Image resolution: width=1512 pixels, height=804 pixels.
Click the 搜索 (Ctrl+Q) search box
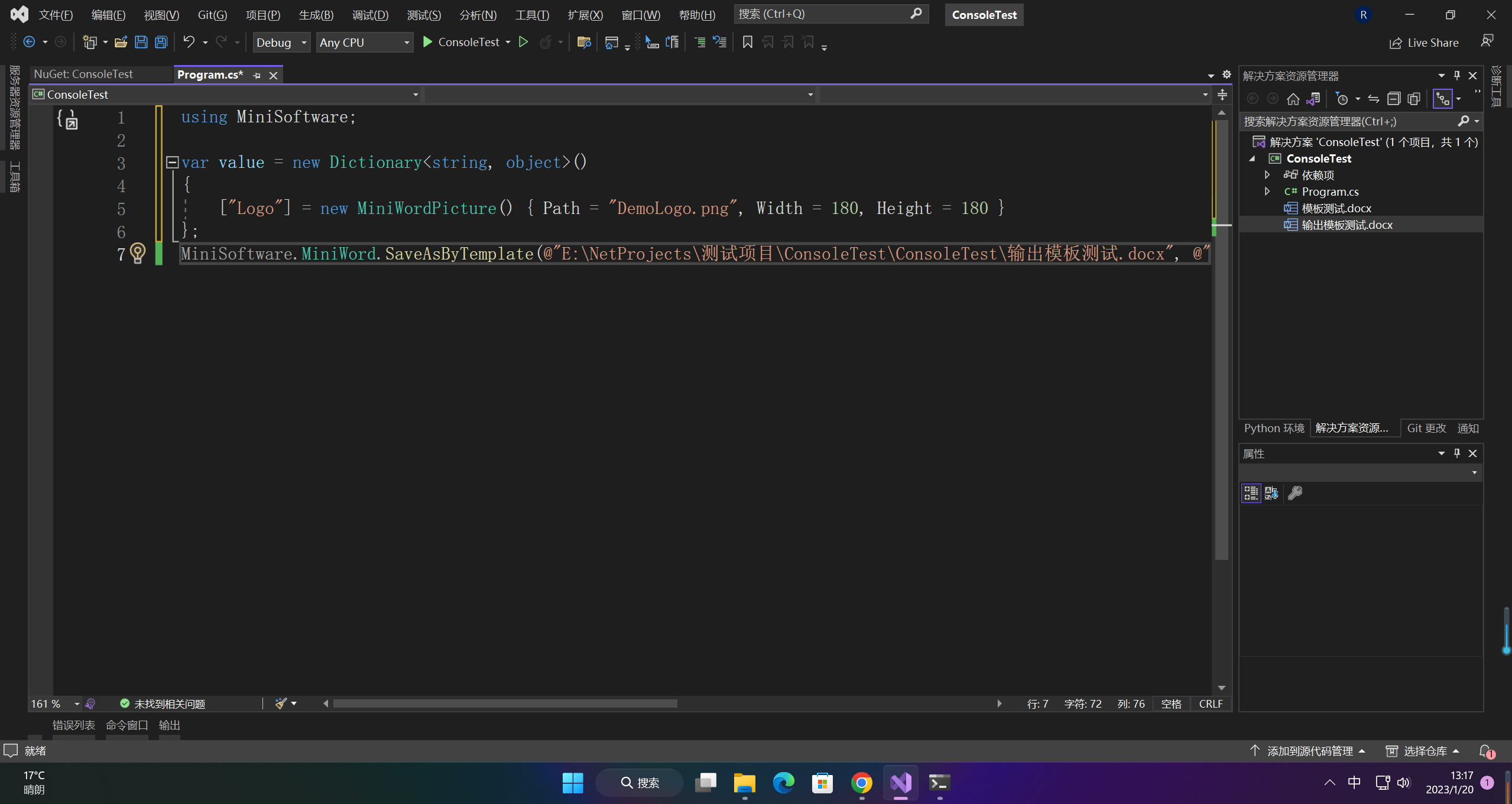pos(831,14)
